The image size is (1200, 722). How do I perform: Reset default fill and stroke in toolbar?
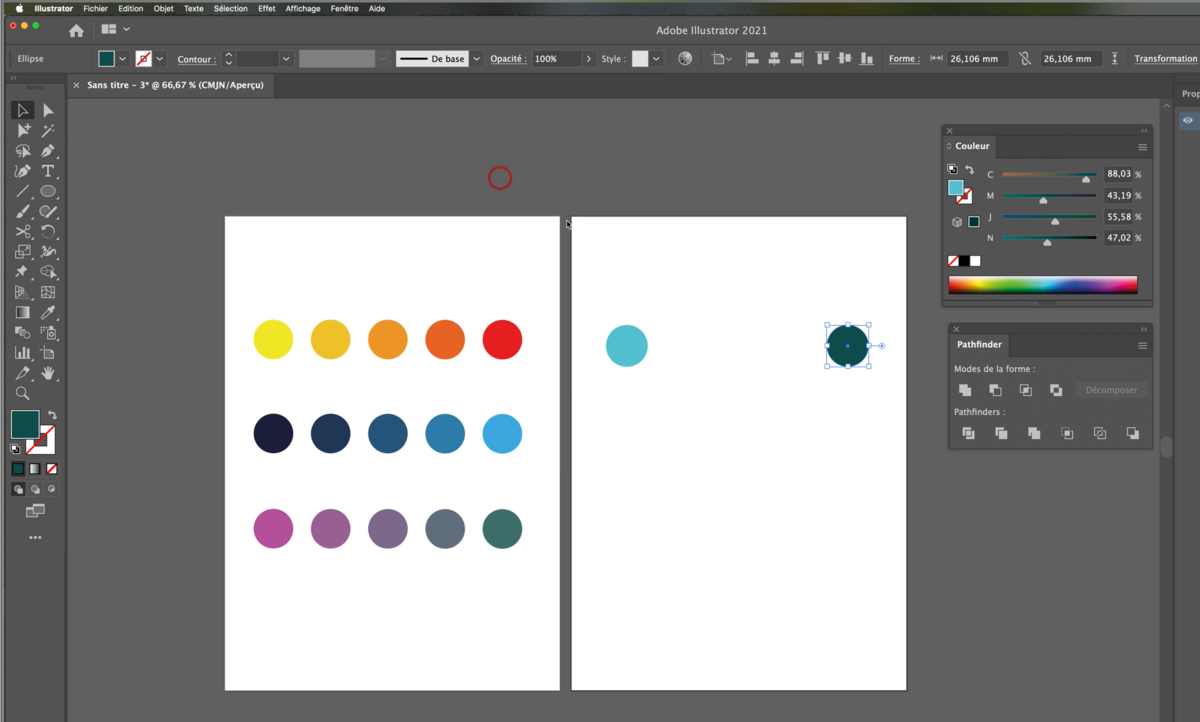tap(16, 449)
